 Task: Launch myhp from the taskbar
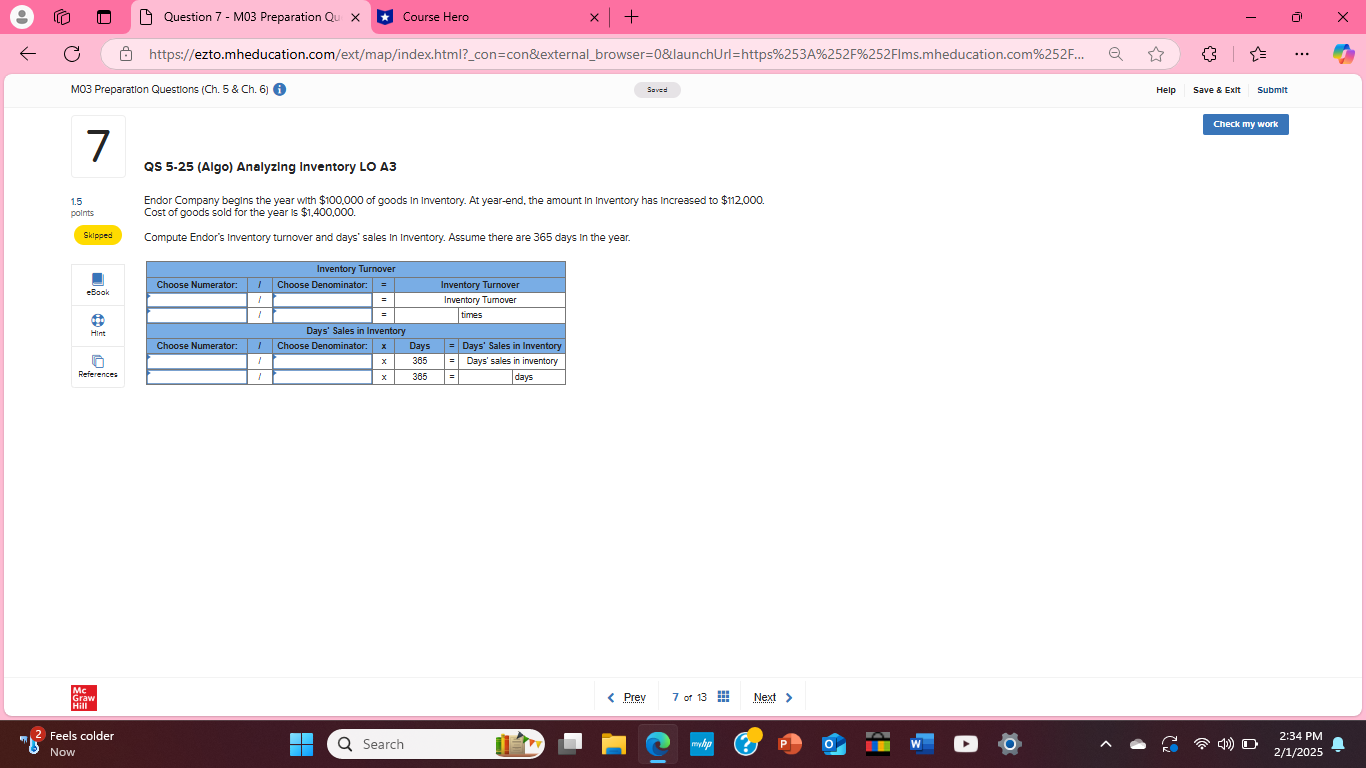pos(702,744)
